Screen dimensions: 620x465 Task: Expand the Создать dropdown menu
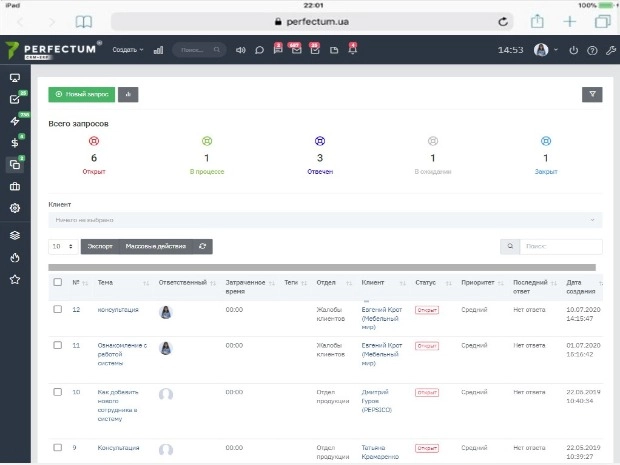[x=127, y=50]
